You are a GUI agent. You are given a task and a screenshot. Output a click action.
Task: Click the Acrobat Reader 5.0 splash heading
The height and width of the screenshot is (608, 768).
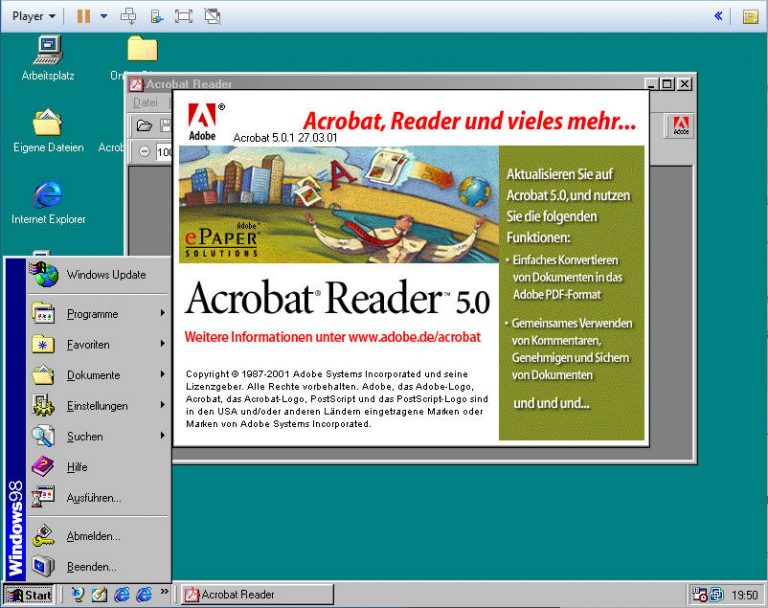point(337,297)
